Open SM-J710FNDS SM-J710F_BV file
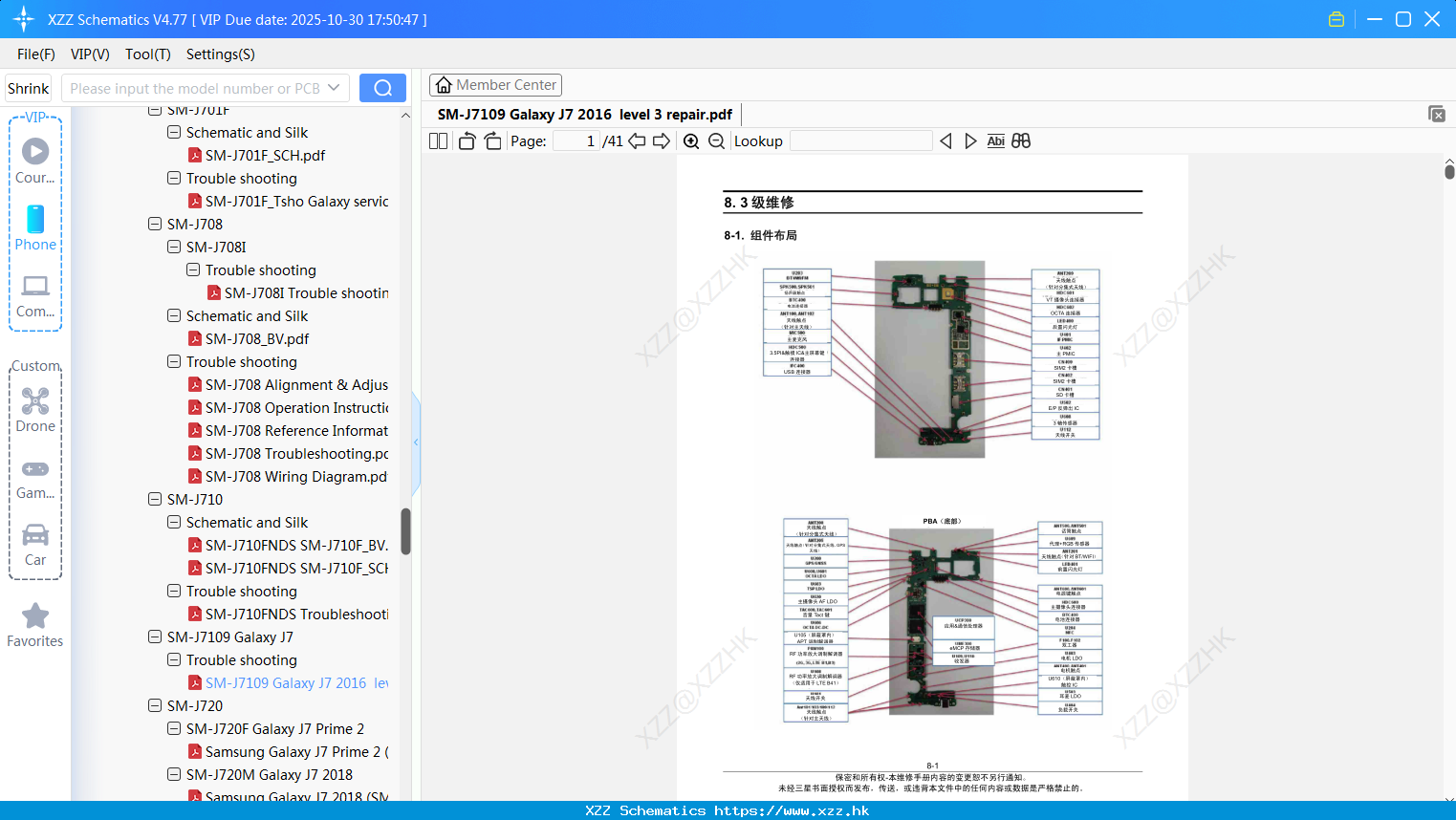The width and height of the screenshot is (1456, 820). (296, 545)
